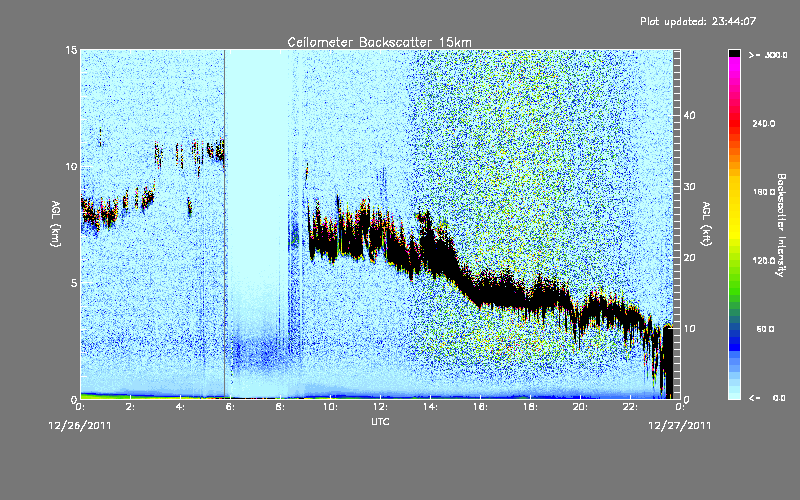Click the "12:" hour tick label
The image size is (800, 500).
coord(380,407)
